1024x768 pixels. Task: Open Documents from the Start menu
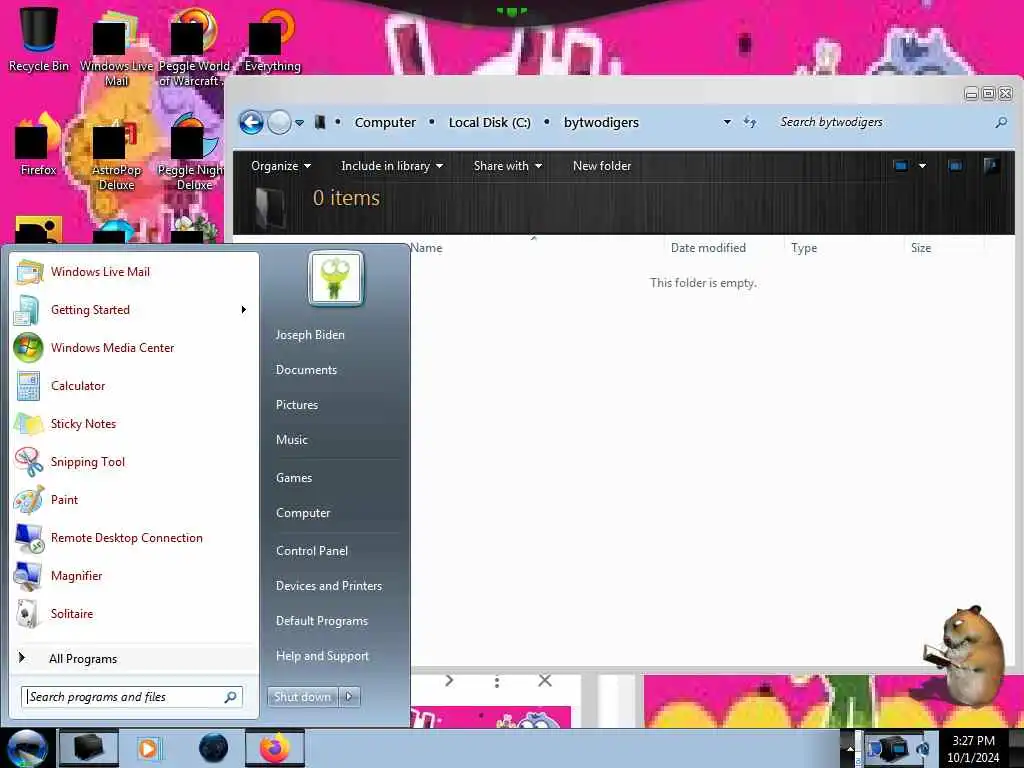(x=306, y=370)
